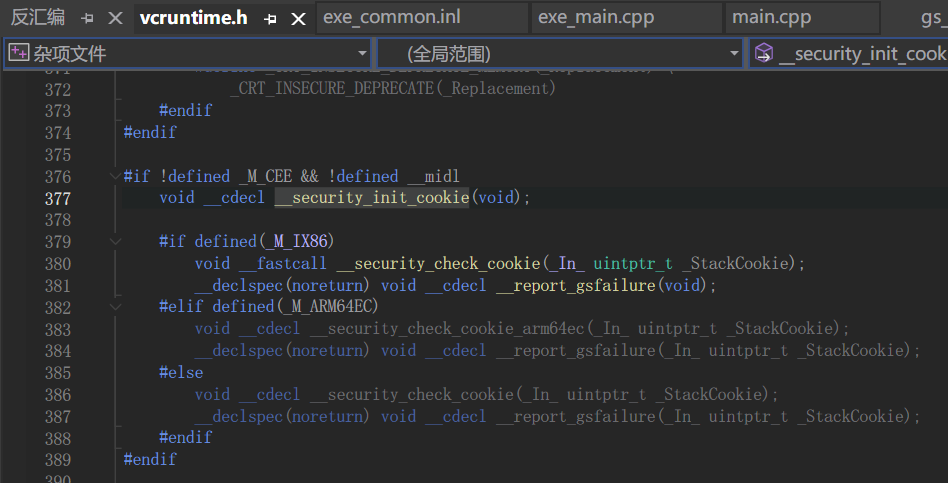Click _M_CEE on line 376
This screenshot has width=948, height=483.
click(x=265, y=177)
